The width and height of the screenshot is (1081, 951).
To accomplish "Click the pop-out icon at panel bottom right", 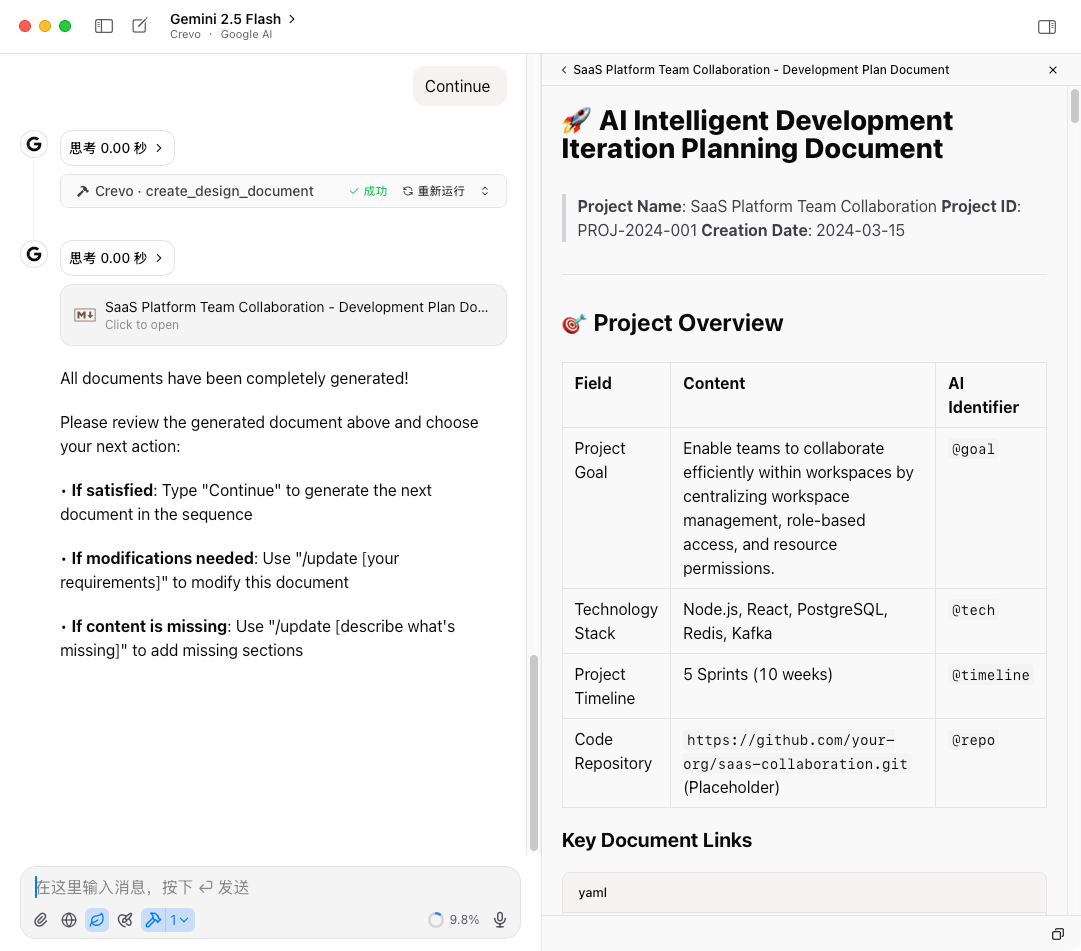I will coord(1057,934).
